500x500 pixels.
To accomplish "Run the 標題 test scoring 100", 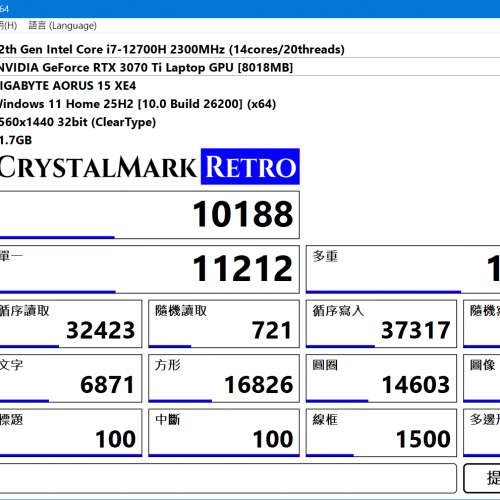I will pyautogui.click(x=71, y=433).
